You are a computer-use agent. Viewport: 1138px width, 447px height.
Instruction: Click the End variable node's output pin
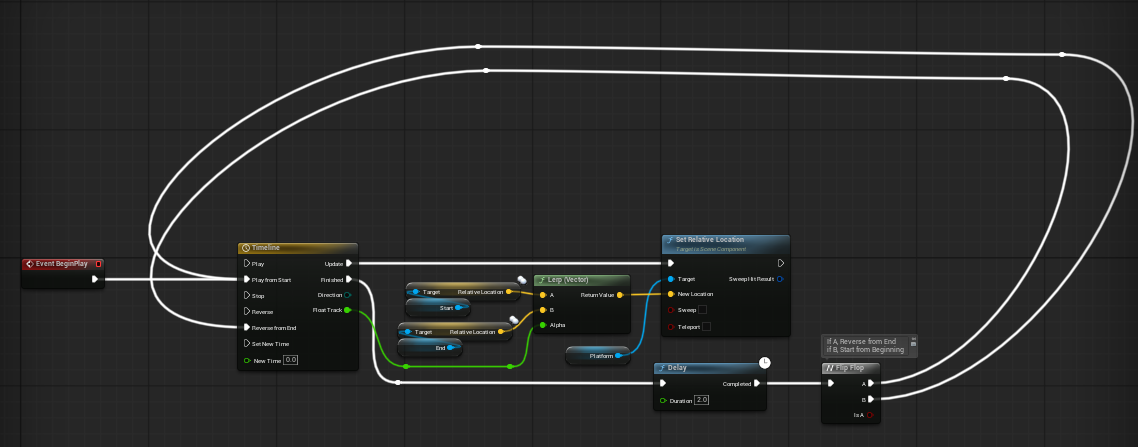pyautogui.click(x=451, y=348)
